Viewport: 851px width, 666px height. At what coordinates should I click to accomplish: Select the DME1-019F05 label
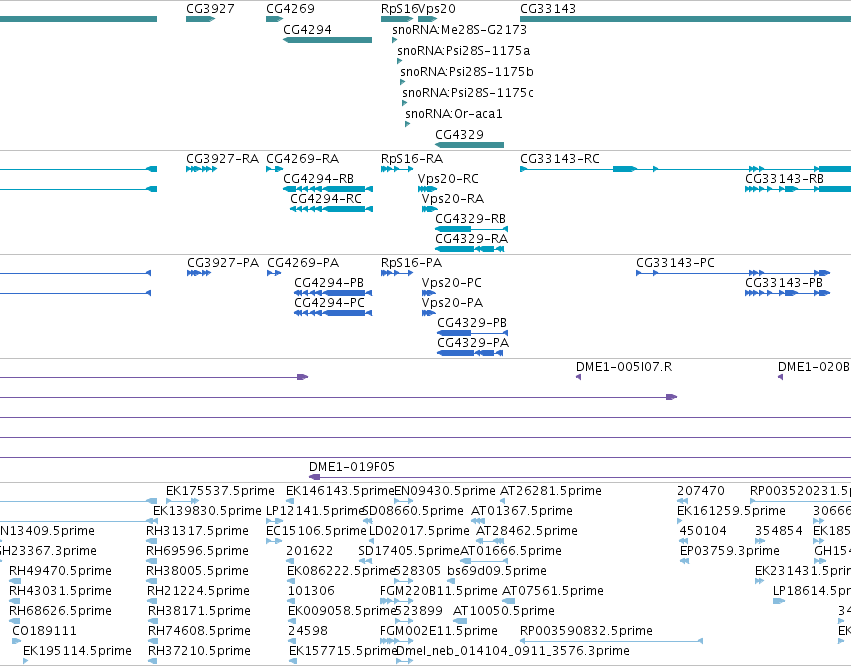(x=352, y=467)
